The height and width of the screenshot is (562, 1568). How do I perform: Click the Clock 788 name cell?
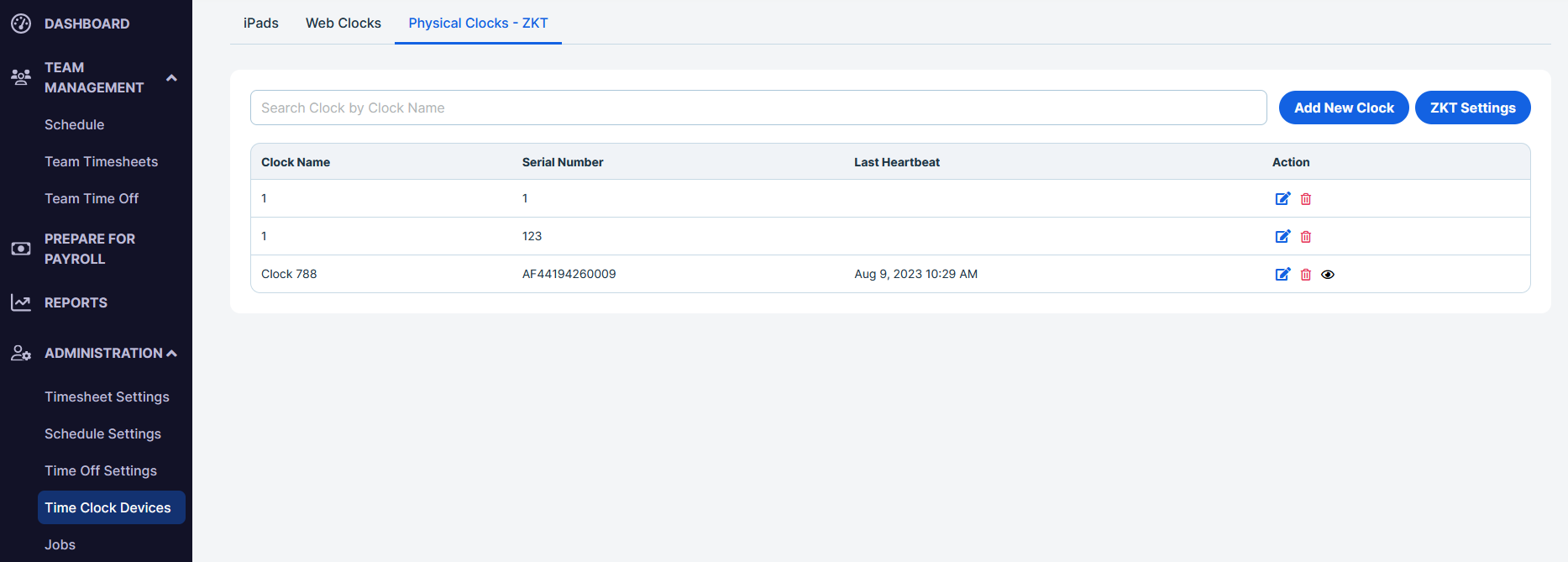[x=289, y=274]
